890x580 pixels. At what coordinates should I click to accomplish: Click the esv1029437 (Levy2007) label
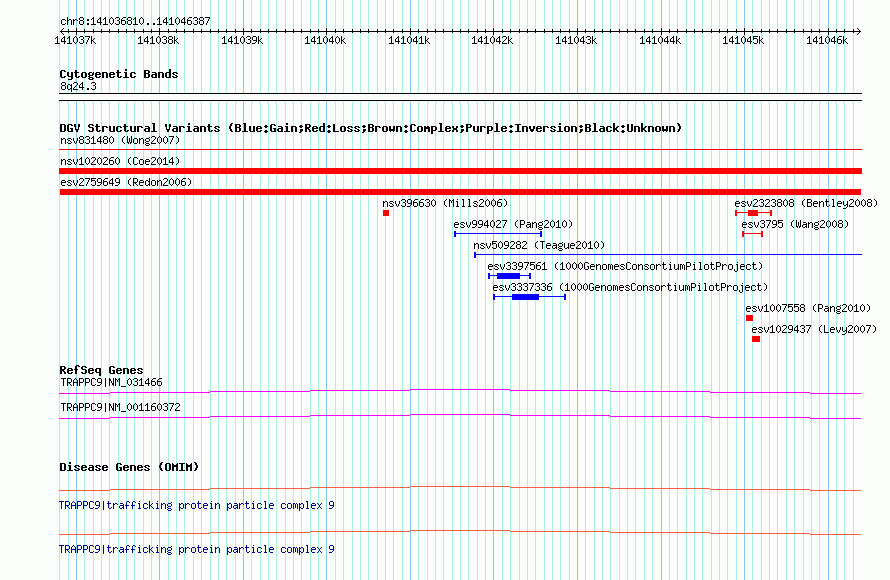pos(814,329)
